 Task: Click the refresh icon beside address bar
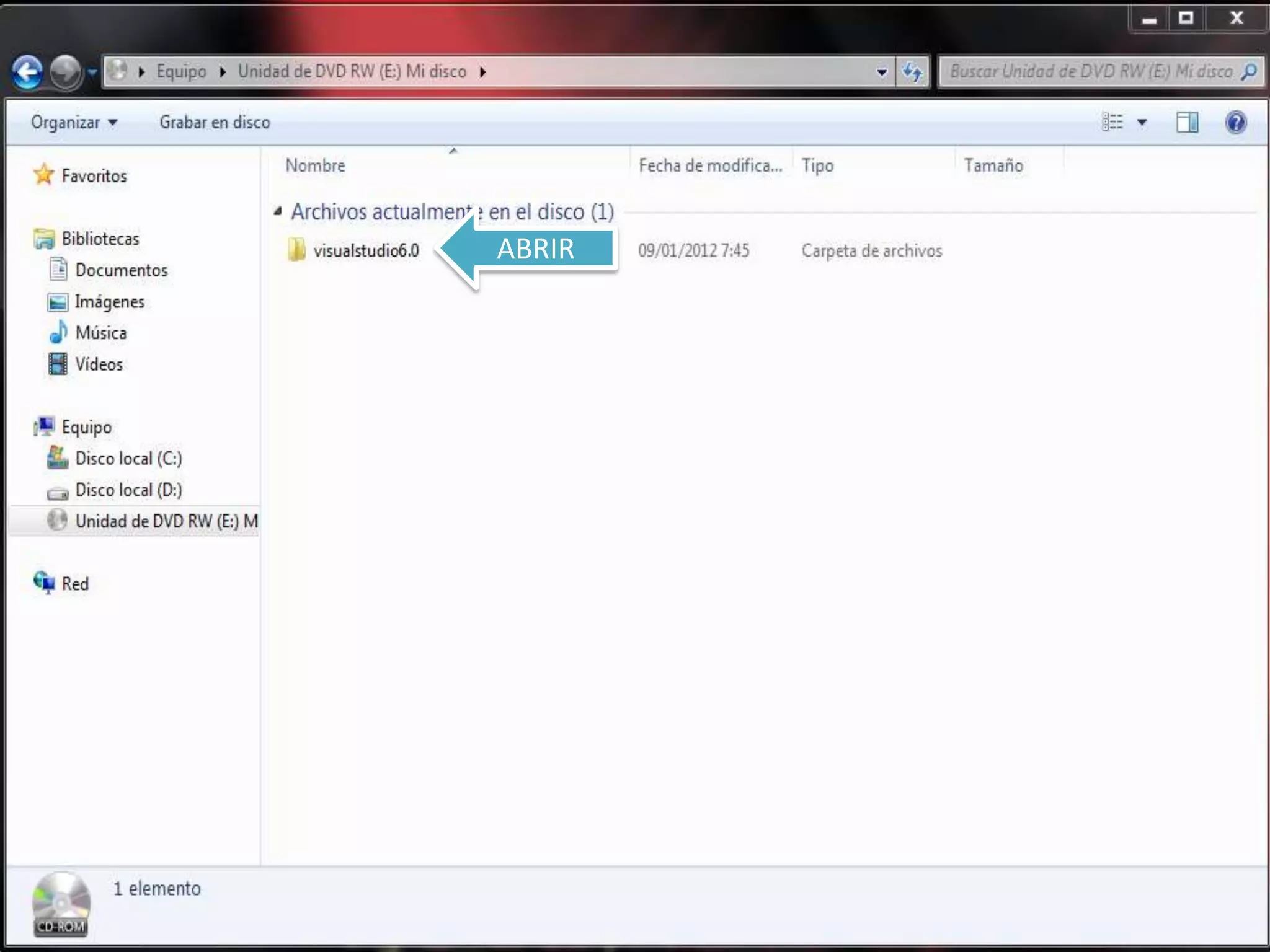tap(912, 73)
